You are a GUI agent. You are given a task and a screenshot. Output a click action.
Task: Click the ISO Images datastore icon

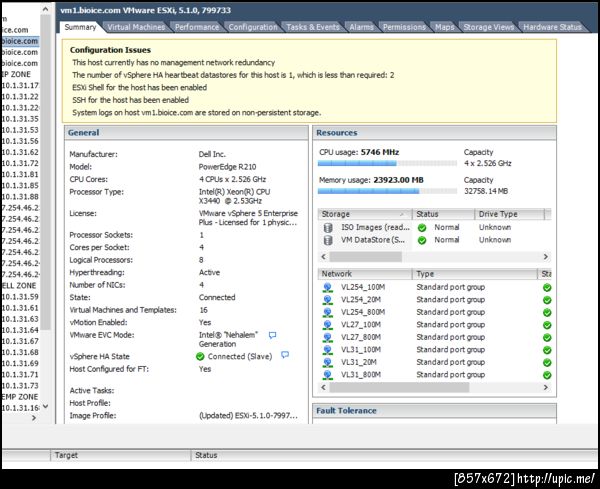[328, 228]
